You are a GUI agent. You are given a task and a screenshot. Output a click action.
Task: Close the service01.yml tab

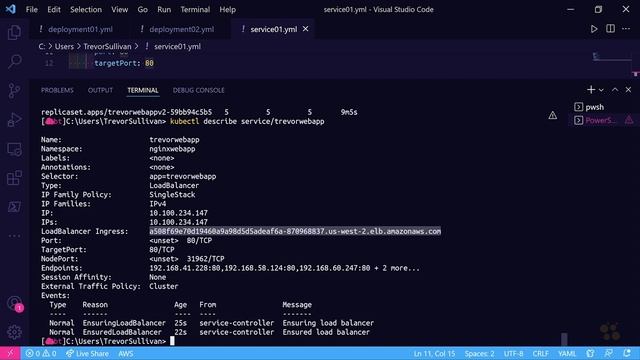[x=306, y=29]
